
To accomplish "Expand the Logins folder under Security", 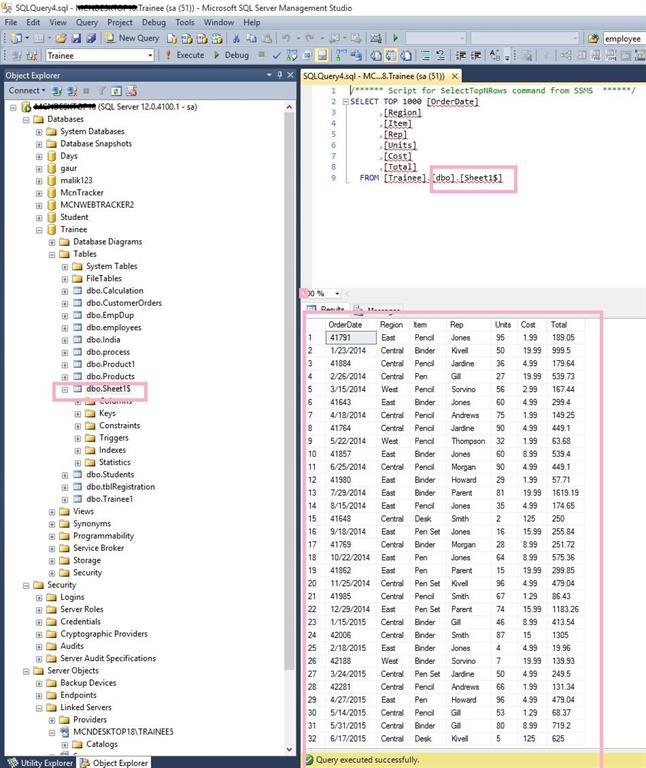I will click(x=39, y=598).
